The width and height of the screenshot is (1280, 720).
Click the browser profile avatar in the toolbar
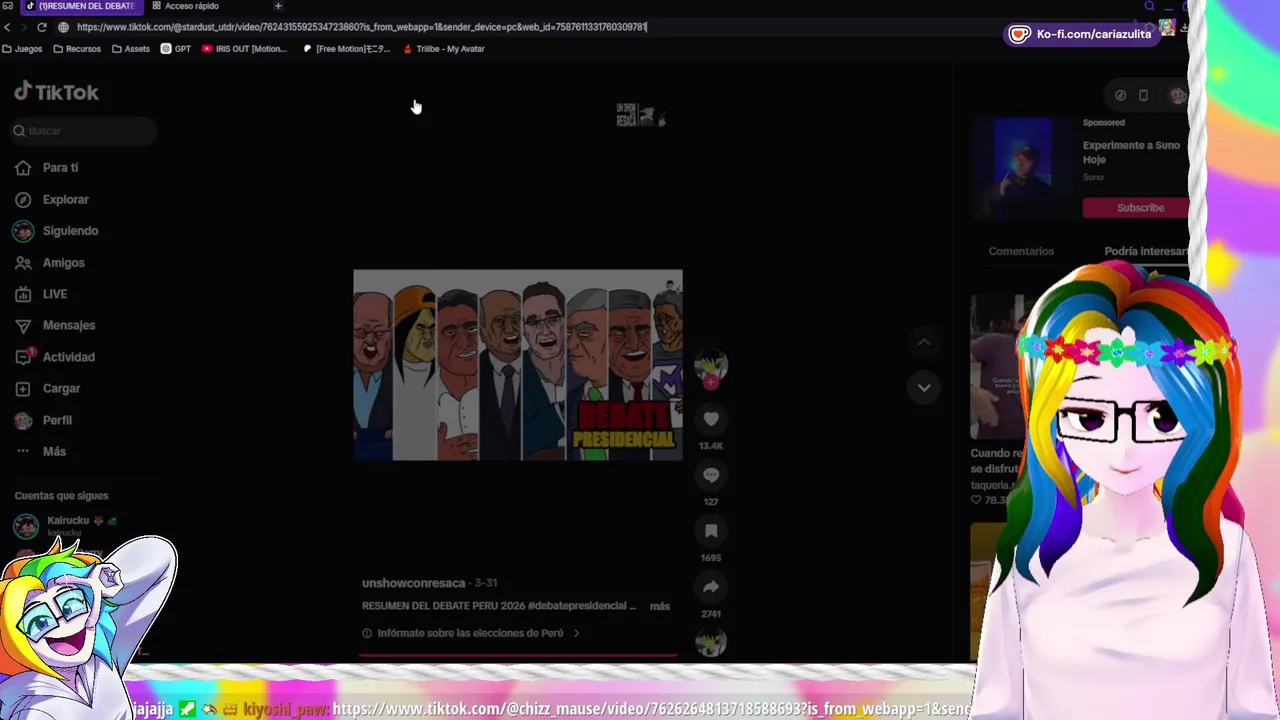(x=1167, y=27)
